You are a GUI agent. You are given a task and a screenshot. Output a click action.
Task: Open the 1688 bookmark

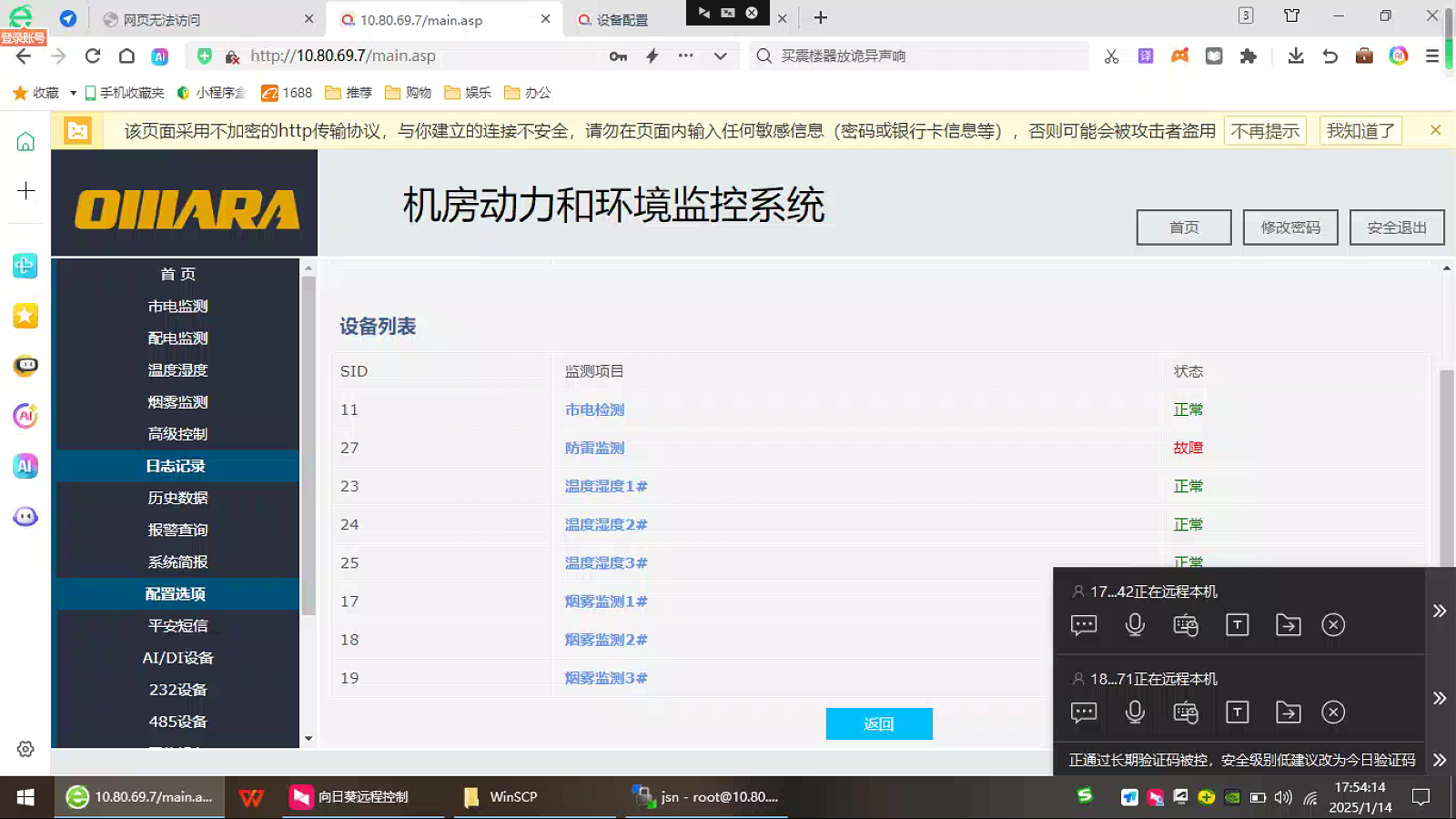click(x=287, y=93)
